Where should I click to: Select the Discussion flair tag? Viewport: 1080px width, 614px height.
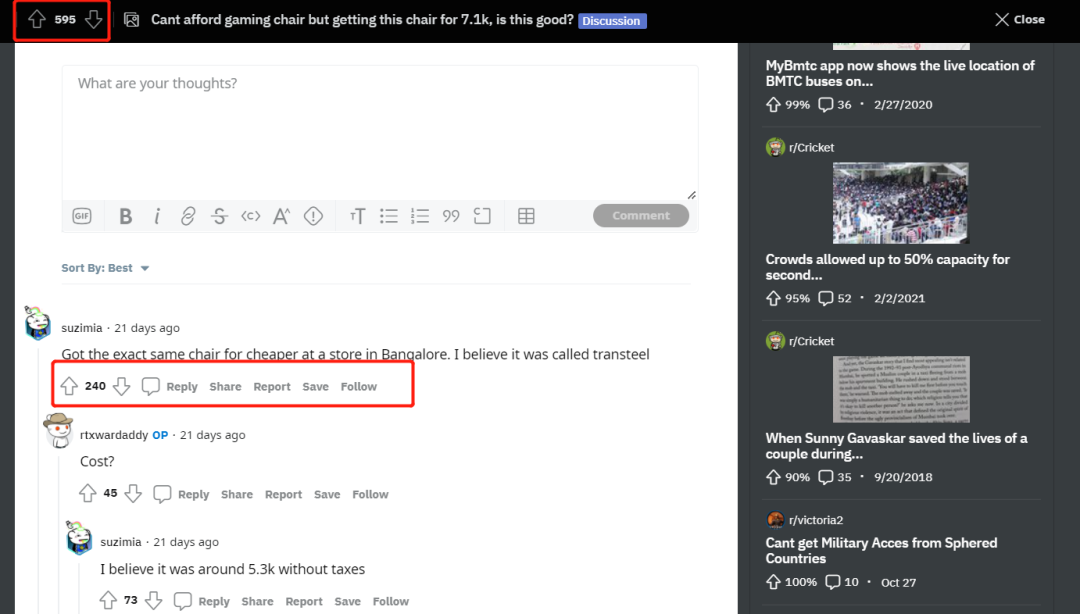[x=612, y=21]
